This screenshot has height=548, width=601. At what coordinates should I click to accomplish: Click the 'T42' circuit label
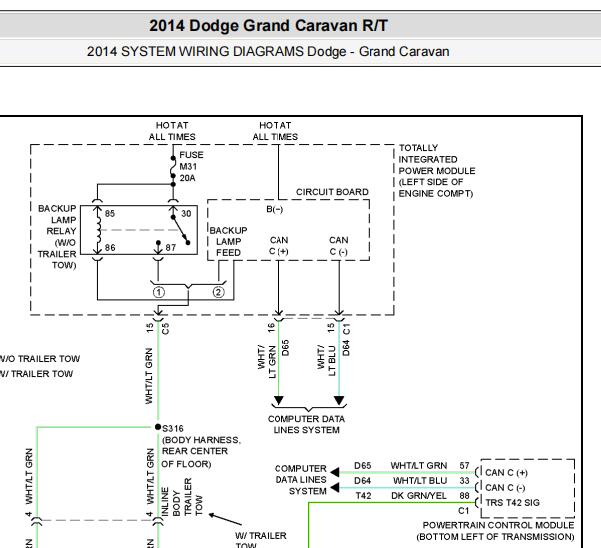tap(363, 495)
